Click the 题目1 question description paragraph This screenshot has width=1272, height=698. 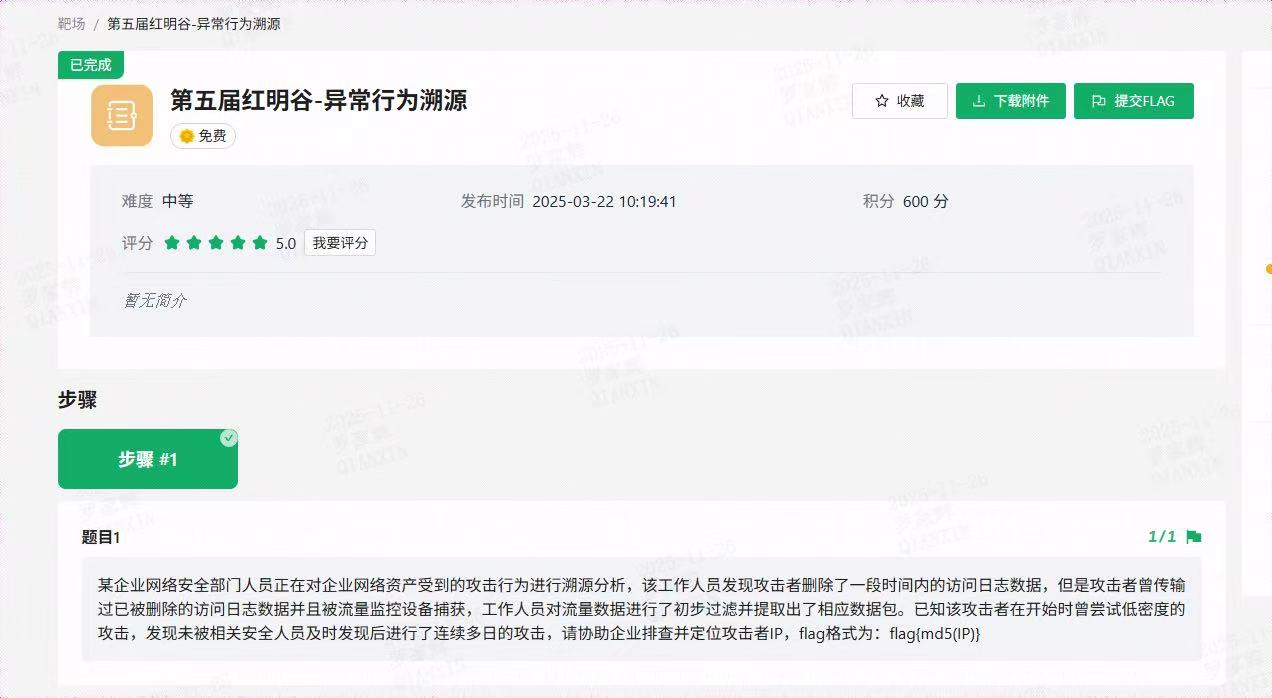pyautogui.click(x=641, y=609)
